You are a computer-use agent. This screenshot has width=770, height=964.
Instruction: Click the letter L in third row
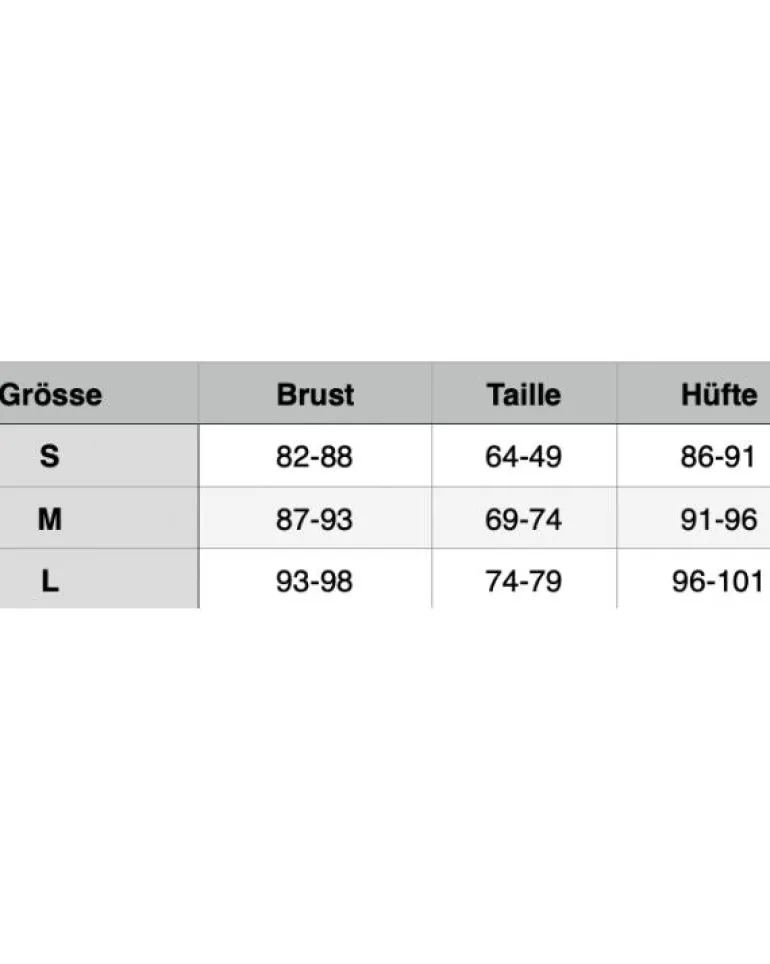point(50,580)
